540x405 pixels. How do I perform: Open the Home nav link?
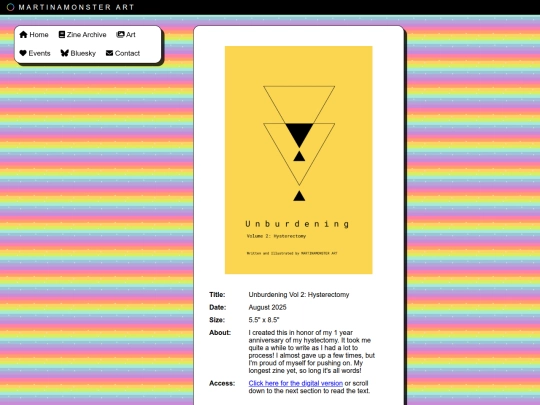point(34,34)
